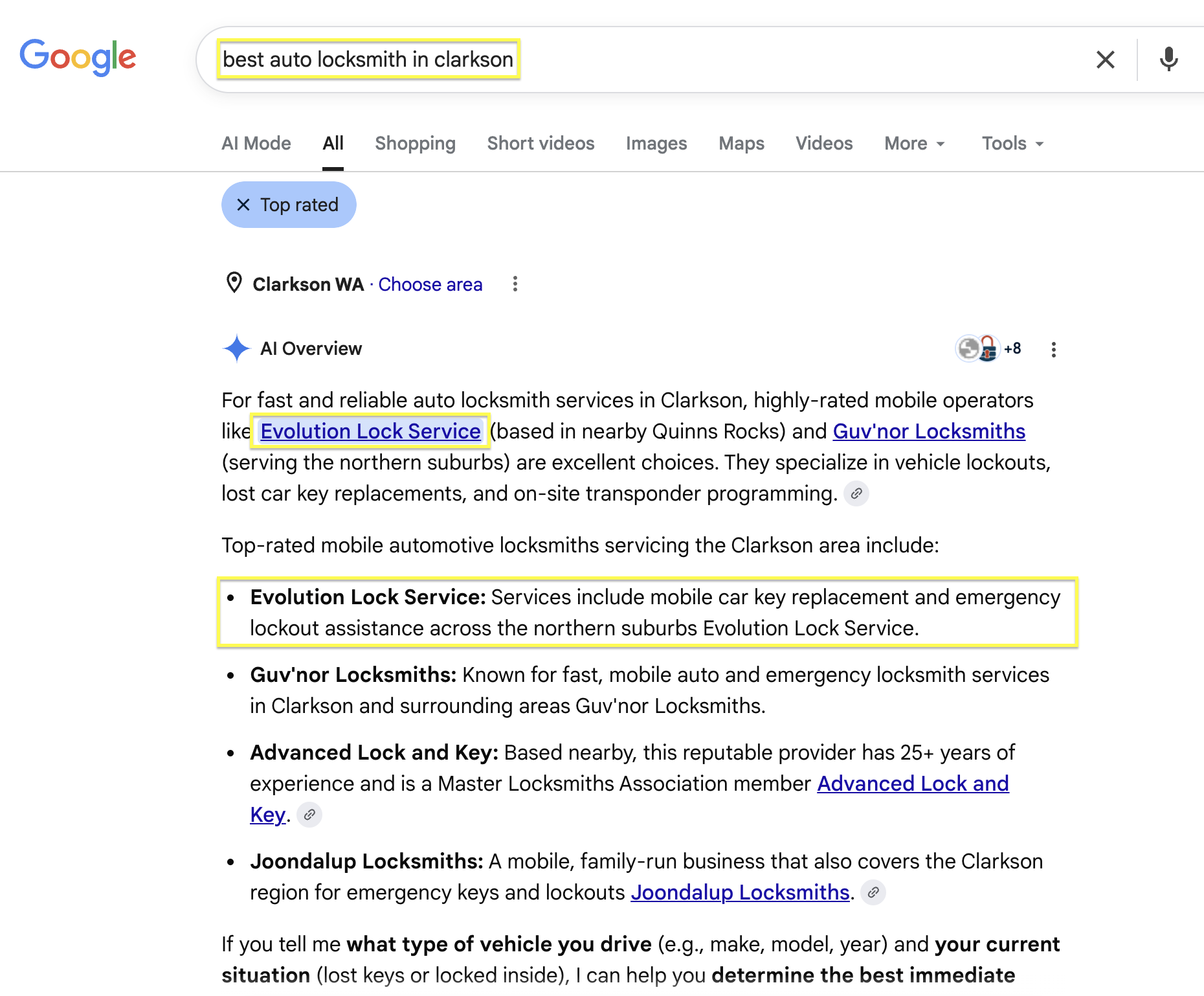Image resolution: width=1204 pixels, height=996 pixels.
Task: Open citation link icon after Advanced Lock and Key
Action: [x=309, y=815]
